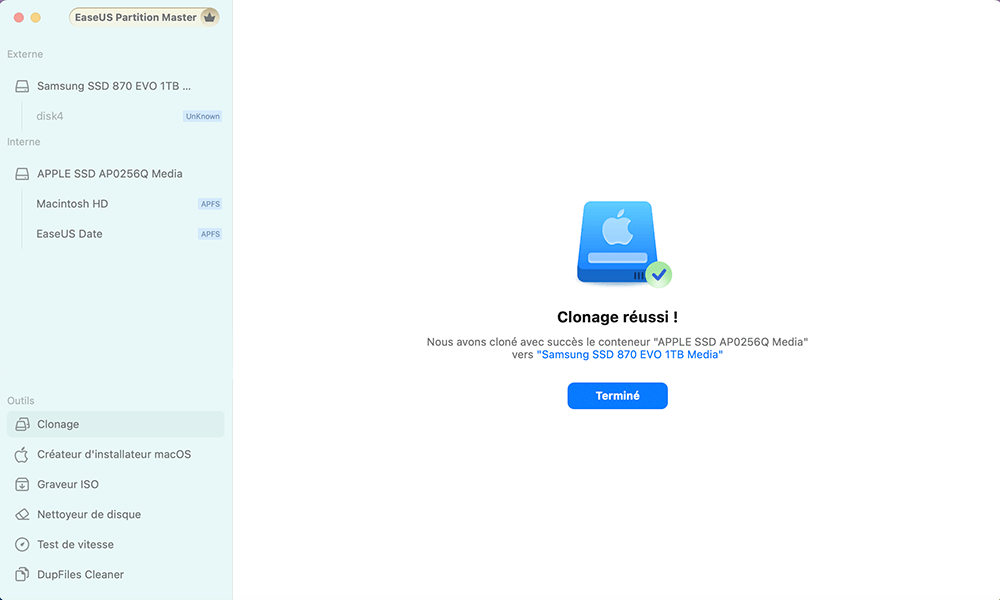The height and width of the screenshot is (600, 1000).
Task: Click the crown premium icon in title
Action: [x=209, y=17]
